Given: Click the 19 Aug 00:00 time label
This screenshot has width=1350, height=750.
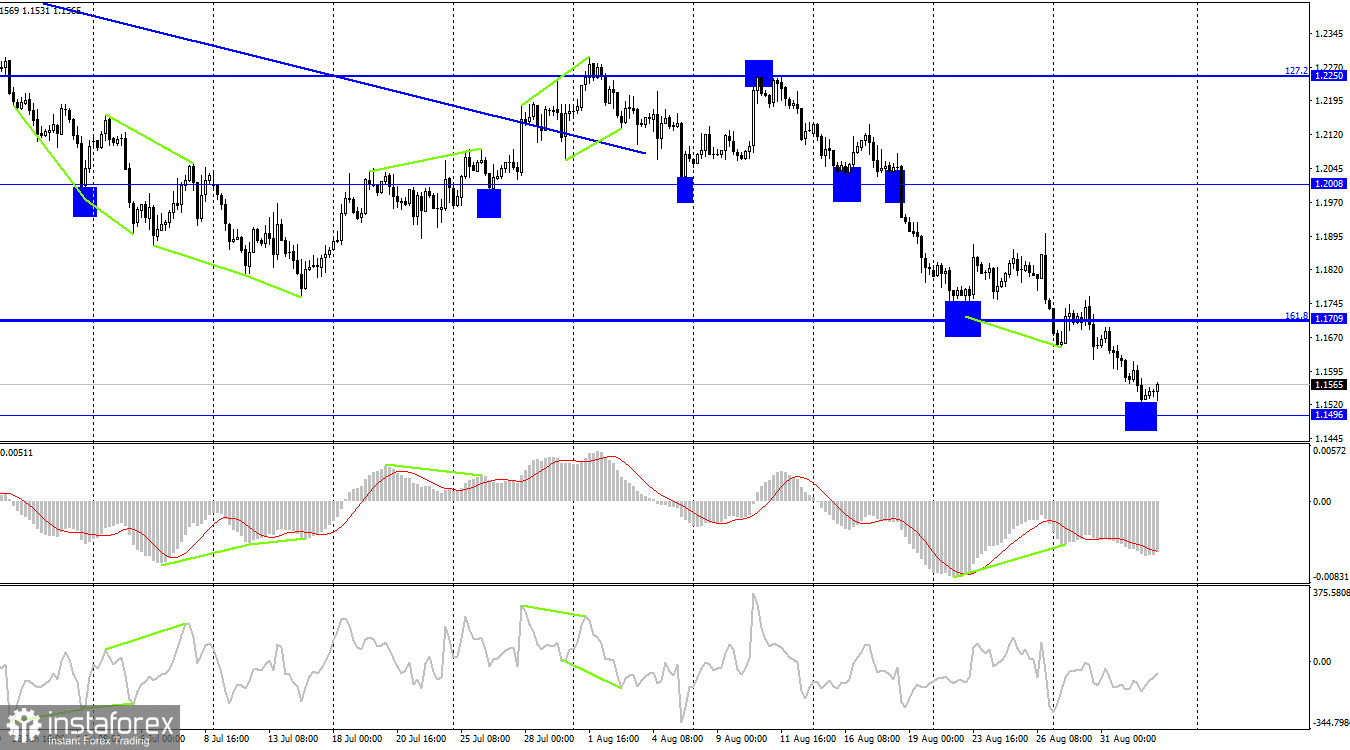Looking at the screenshot, I should [x=934, y=739].
